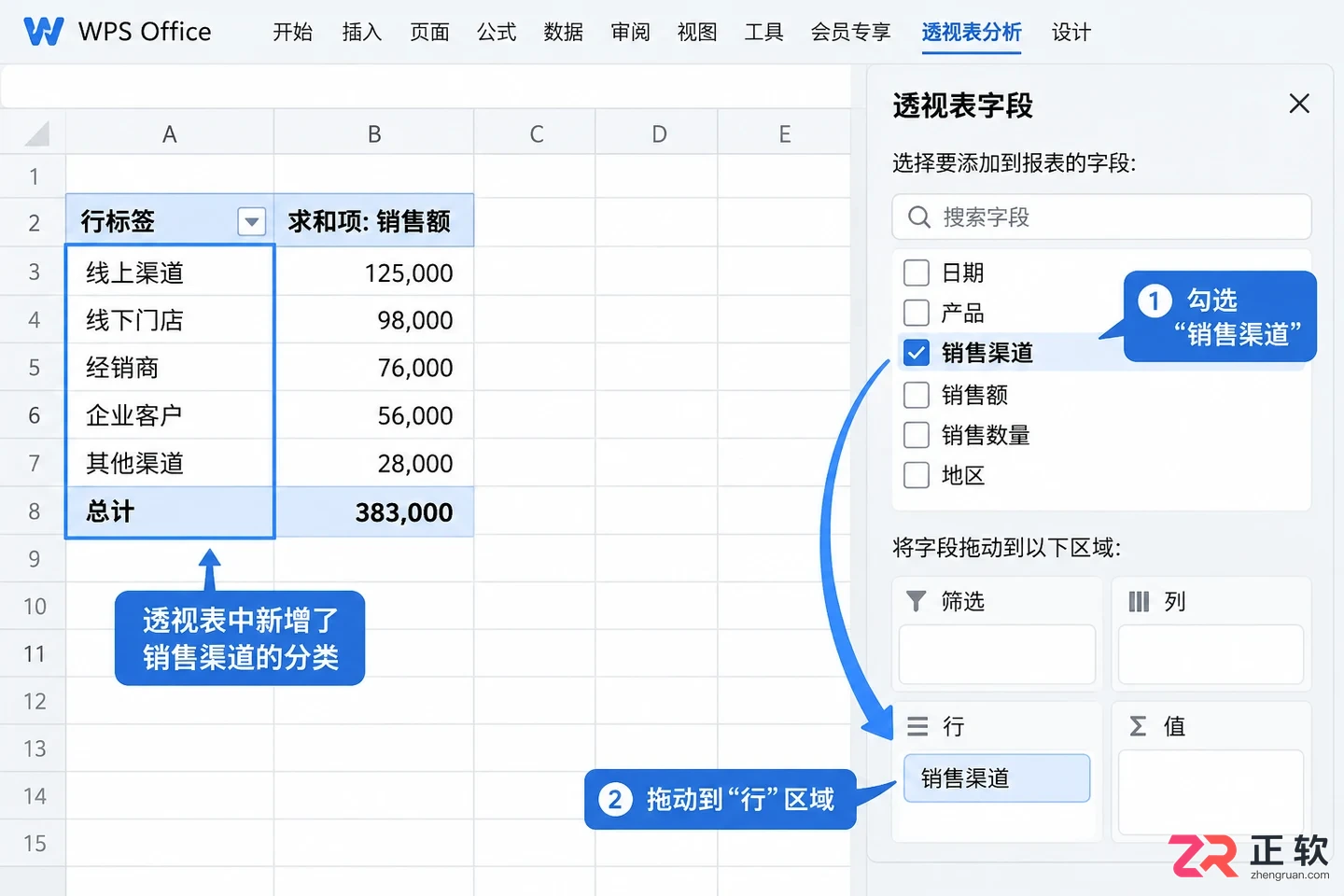Select column A header

point(170,134)
